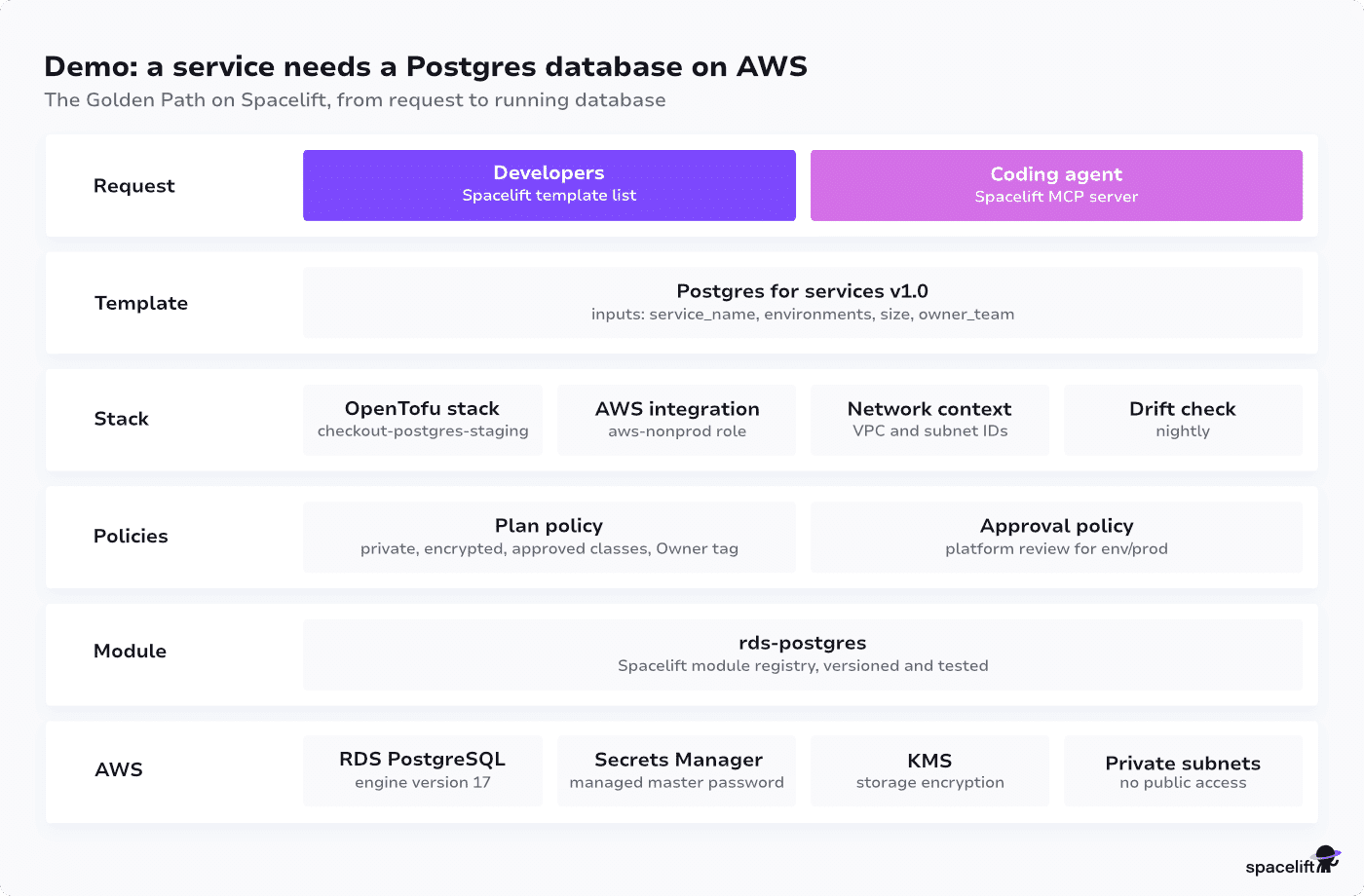Click the rds-postgres module card

[x=803, y=654]
